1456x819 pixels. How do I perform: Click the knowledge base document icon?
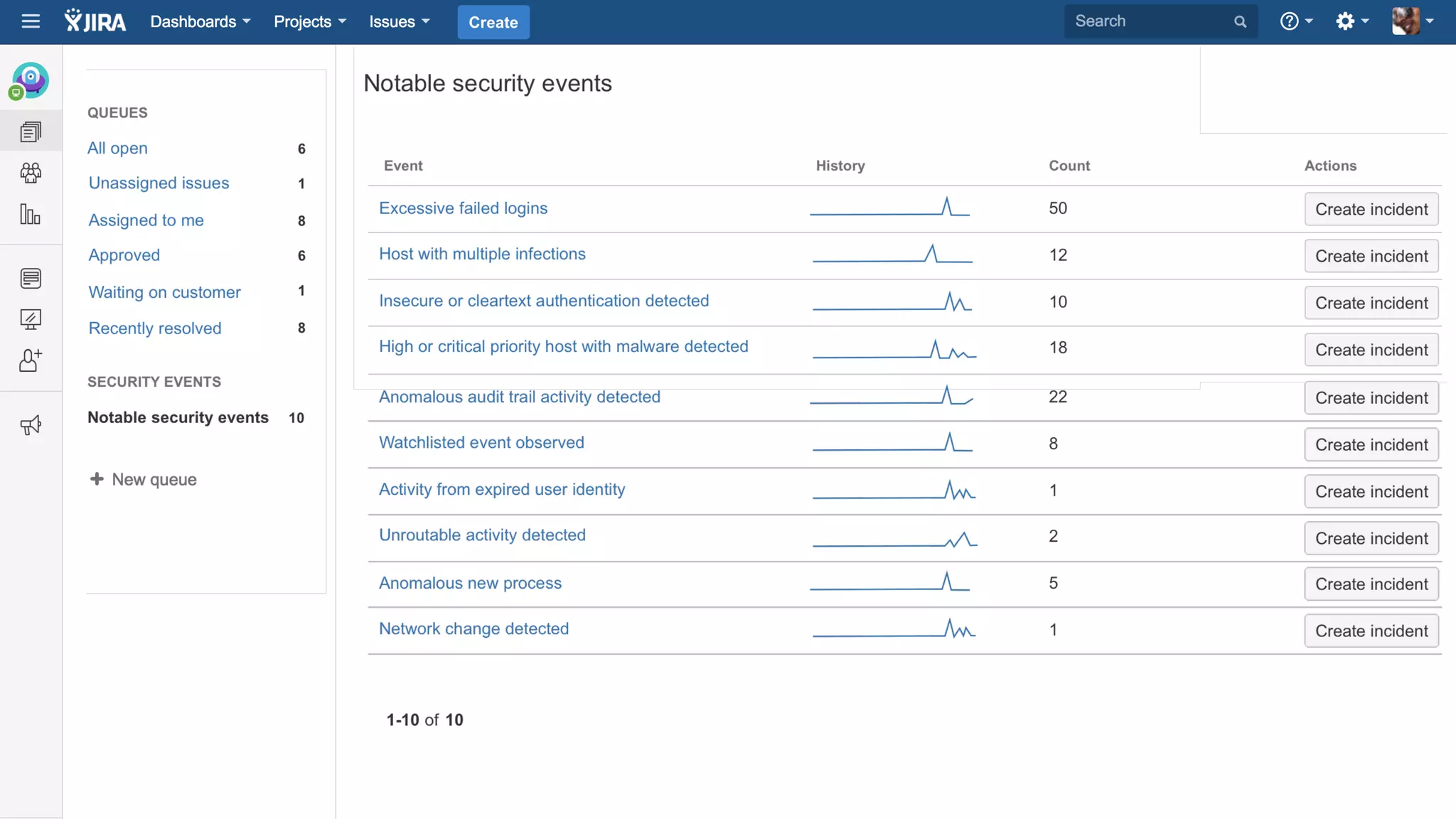point(31,278)
